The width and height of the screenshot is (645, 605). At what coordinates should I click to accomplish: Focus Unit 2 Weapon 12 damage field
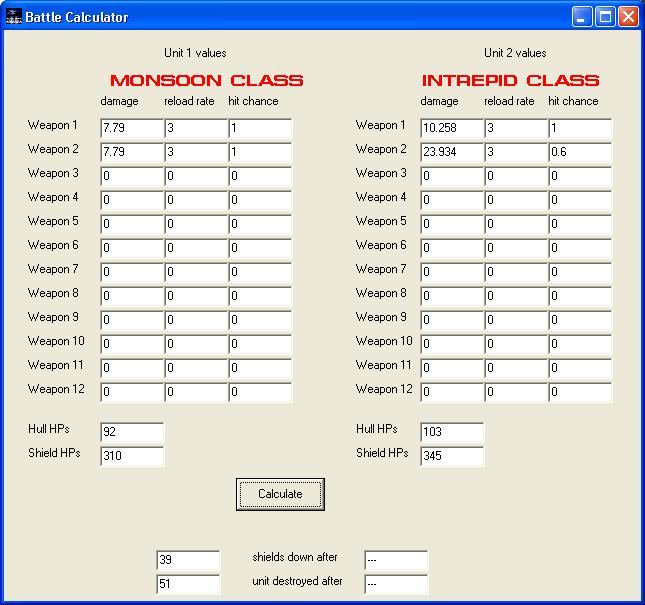(x=452, y=392)
